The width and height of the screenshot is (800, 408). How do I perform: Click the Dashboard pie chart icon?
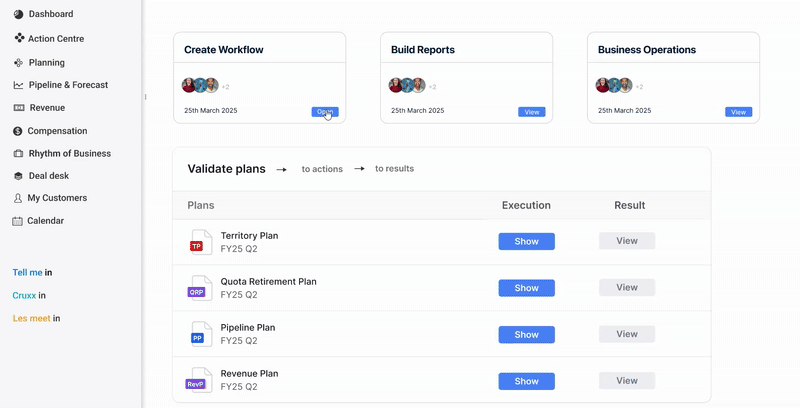coord(18,14)
